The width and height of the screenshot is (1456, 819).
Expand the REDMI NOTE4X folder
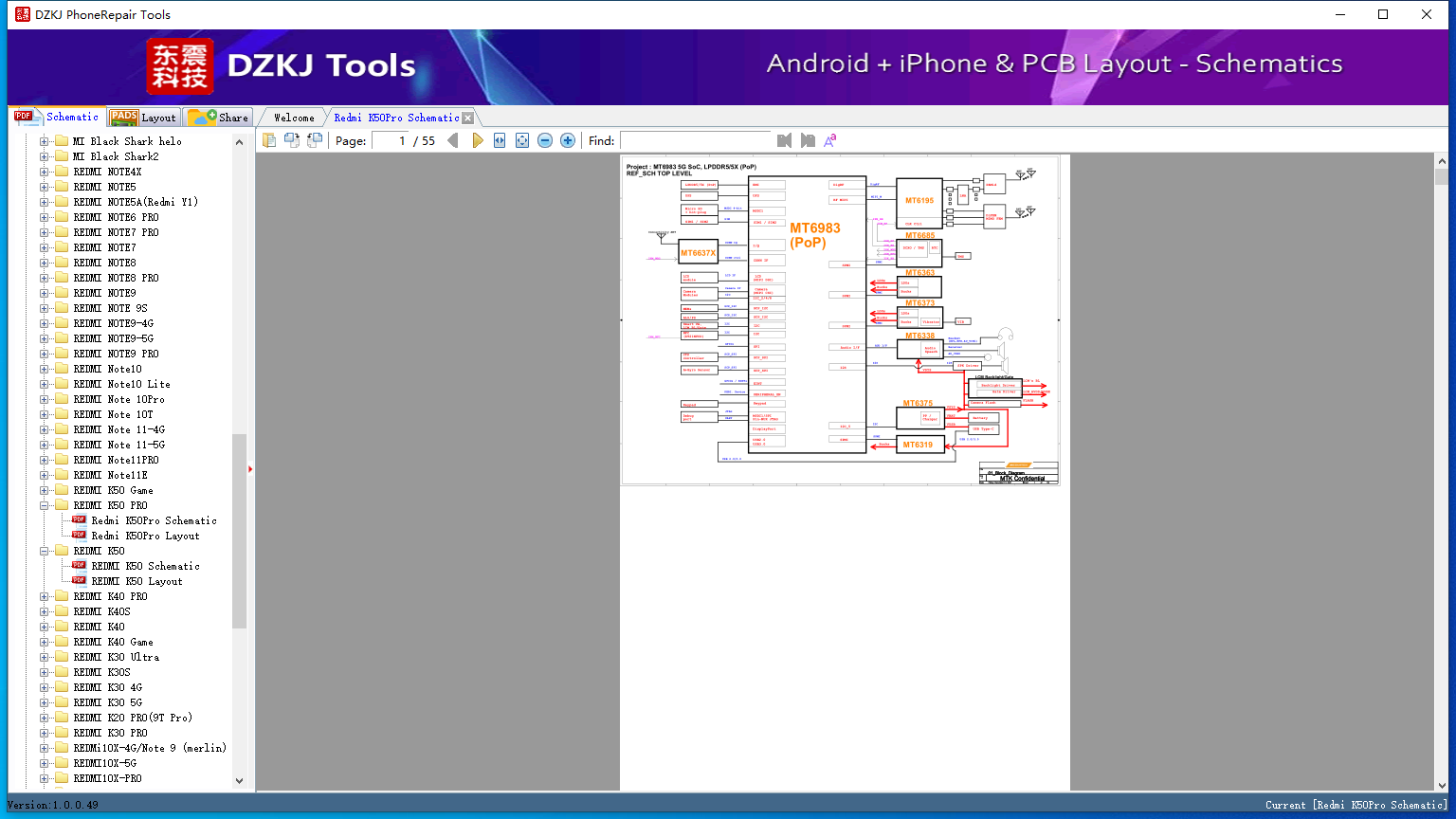click(x=44, y=172)
